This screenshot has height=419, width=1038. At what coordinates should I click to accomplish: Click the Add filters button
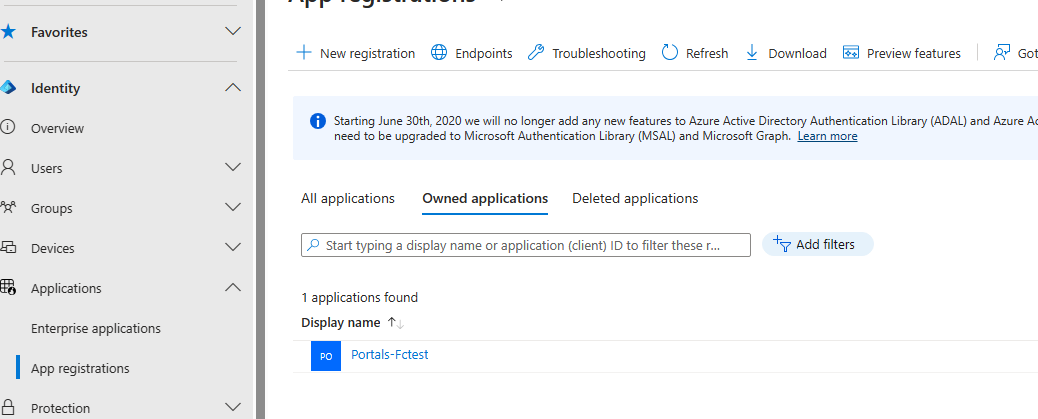click(x=818, y=244)
